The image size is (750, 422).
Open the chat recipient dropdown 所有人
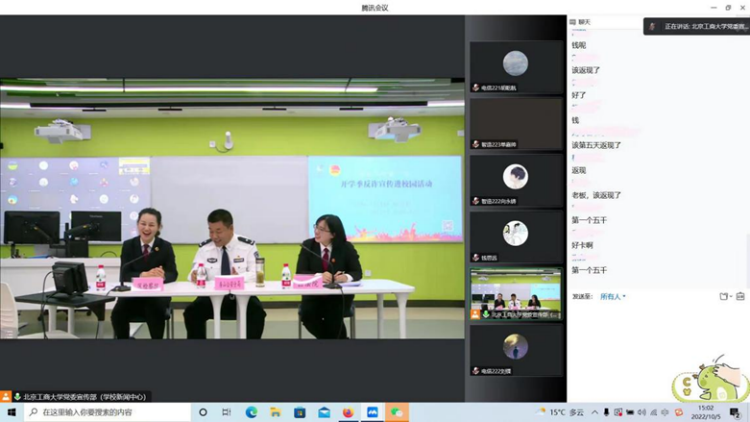pyautogui.click(x=612, y=296)
